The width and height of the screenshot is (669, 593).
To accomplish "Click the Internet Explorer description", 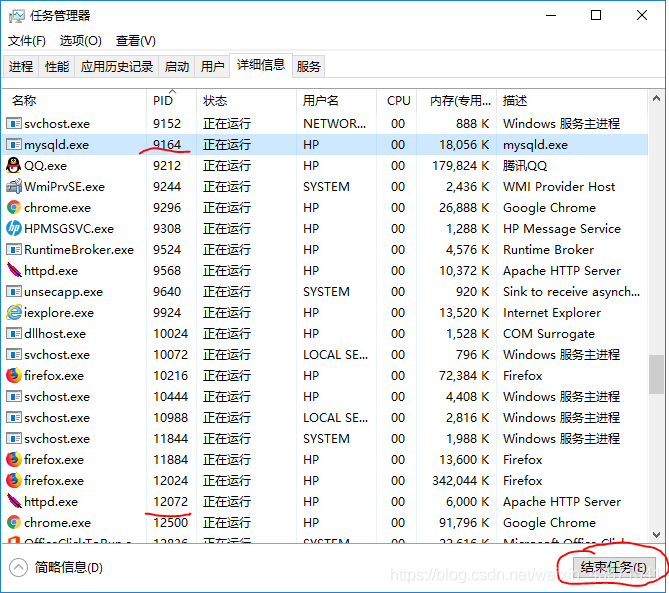I will [x=552, y=313].
